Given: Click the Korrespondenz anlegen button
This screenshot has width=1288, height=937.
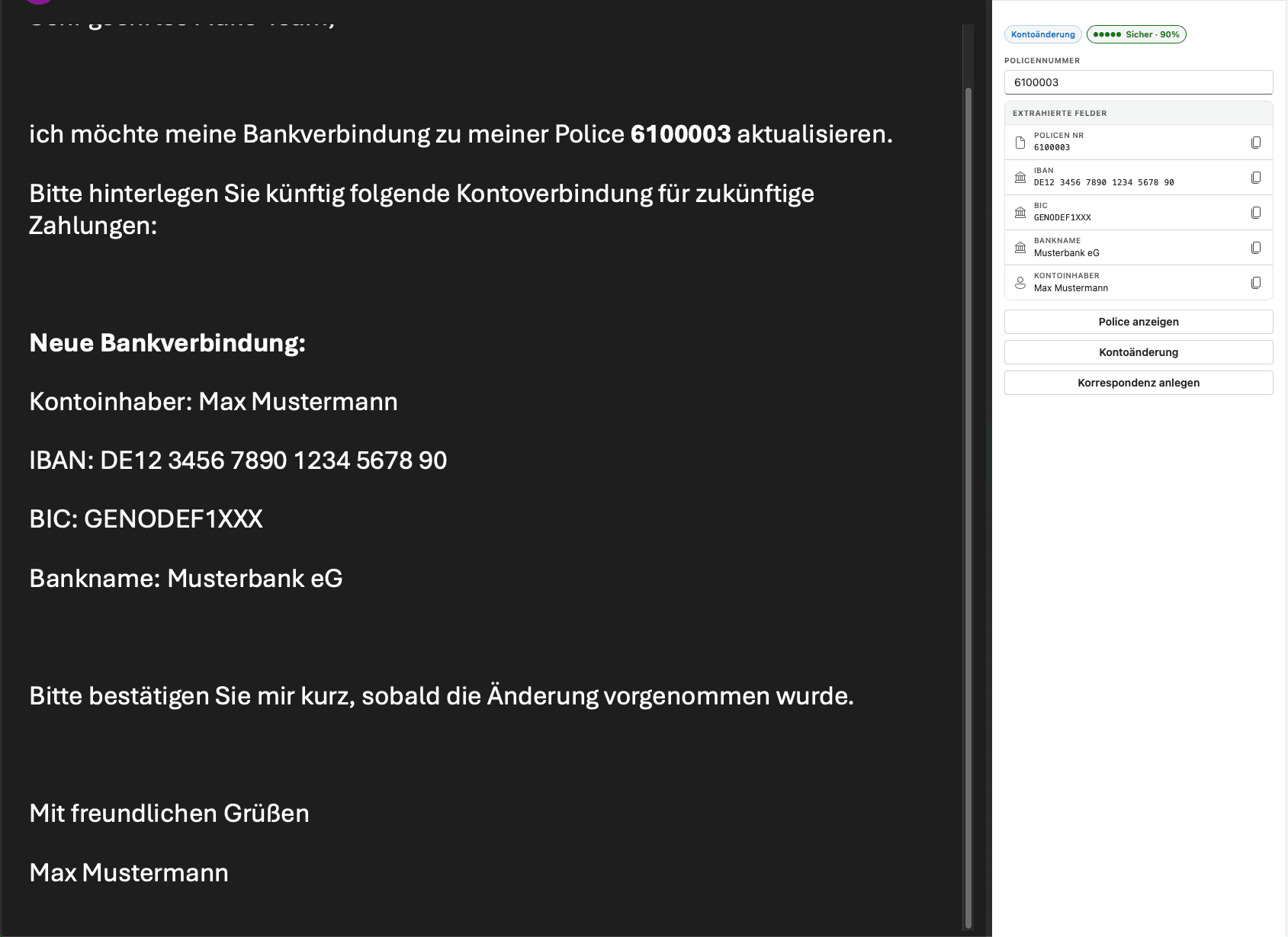Looking at the screenshot, I should click(x=1137, y=382).
